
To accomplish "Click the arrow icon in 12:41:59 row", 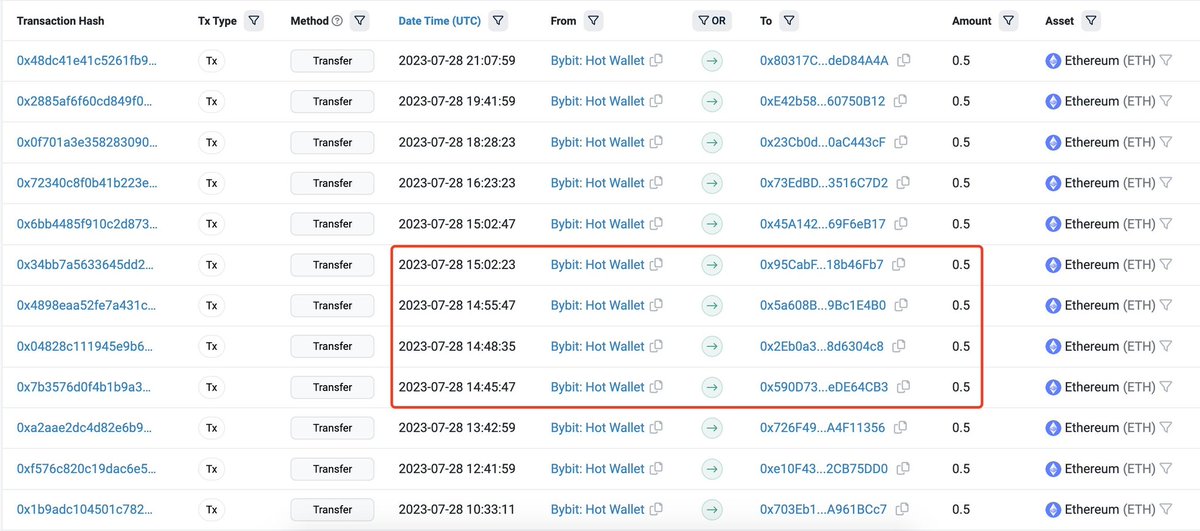I will point(711,468).
